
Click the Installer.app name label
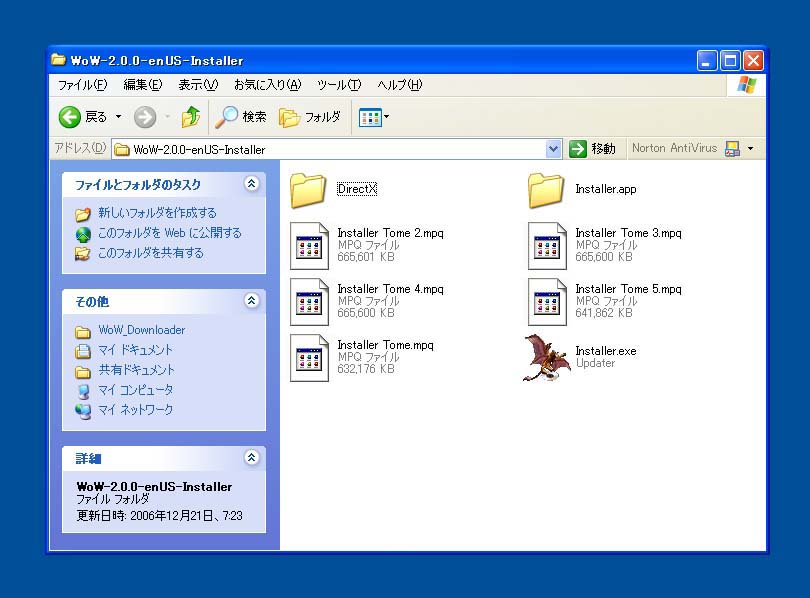[x=606, y=189]
